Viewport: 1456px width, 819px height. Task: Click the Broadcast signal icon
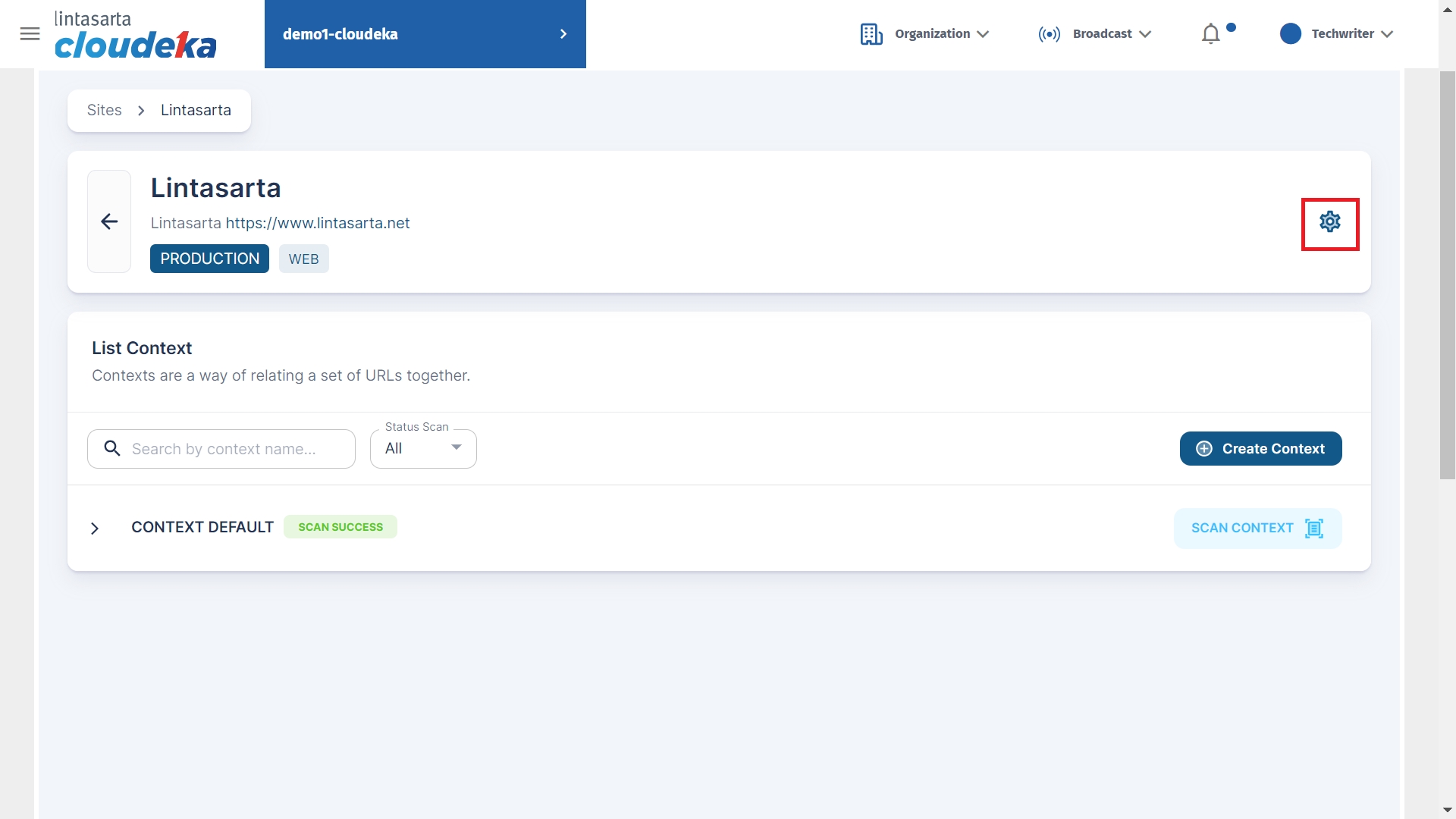point(1049,34)
